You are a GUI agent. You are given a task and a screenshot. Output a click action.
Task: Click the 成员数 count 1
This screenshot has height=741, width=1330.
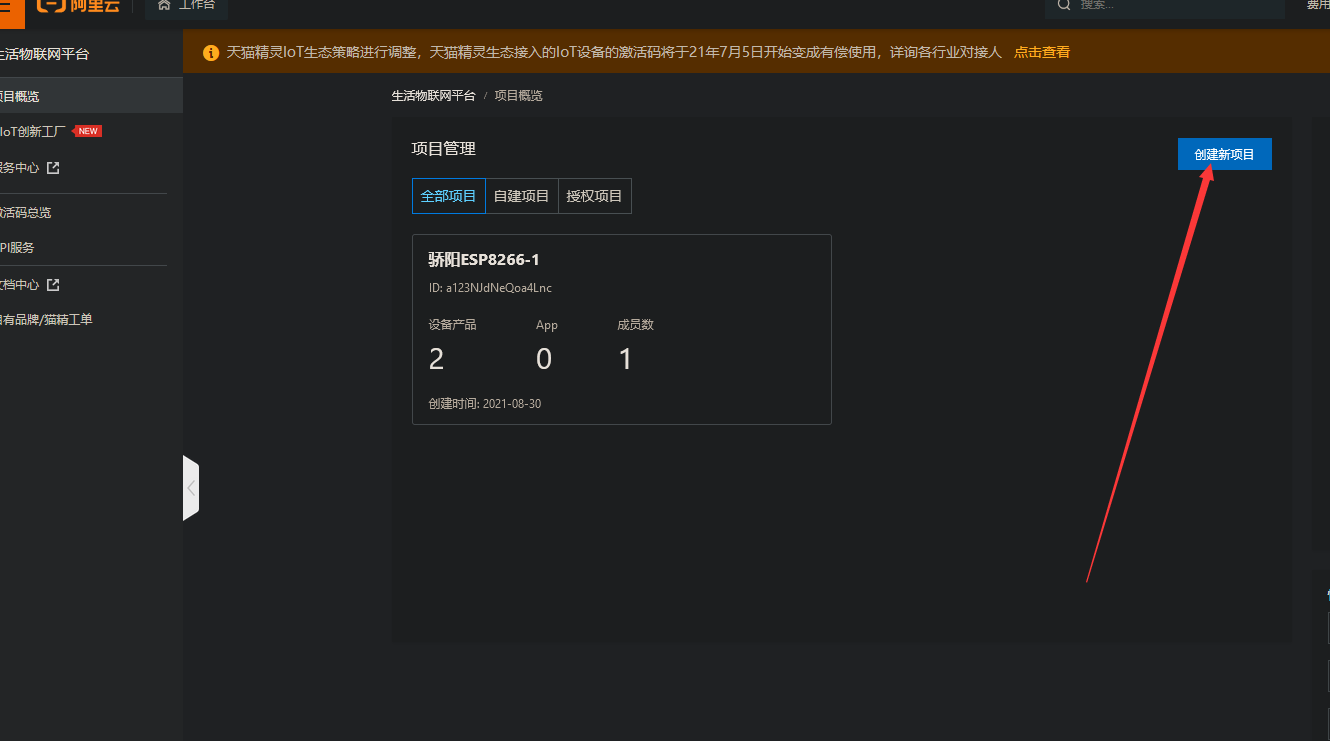(626, 359)
